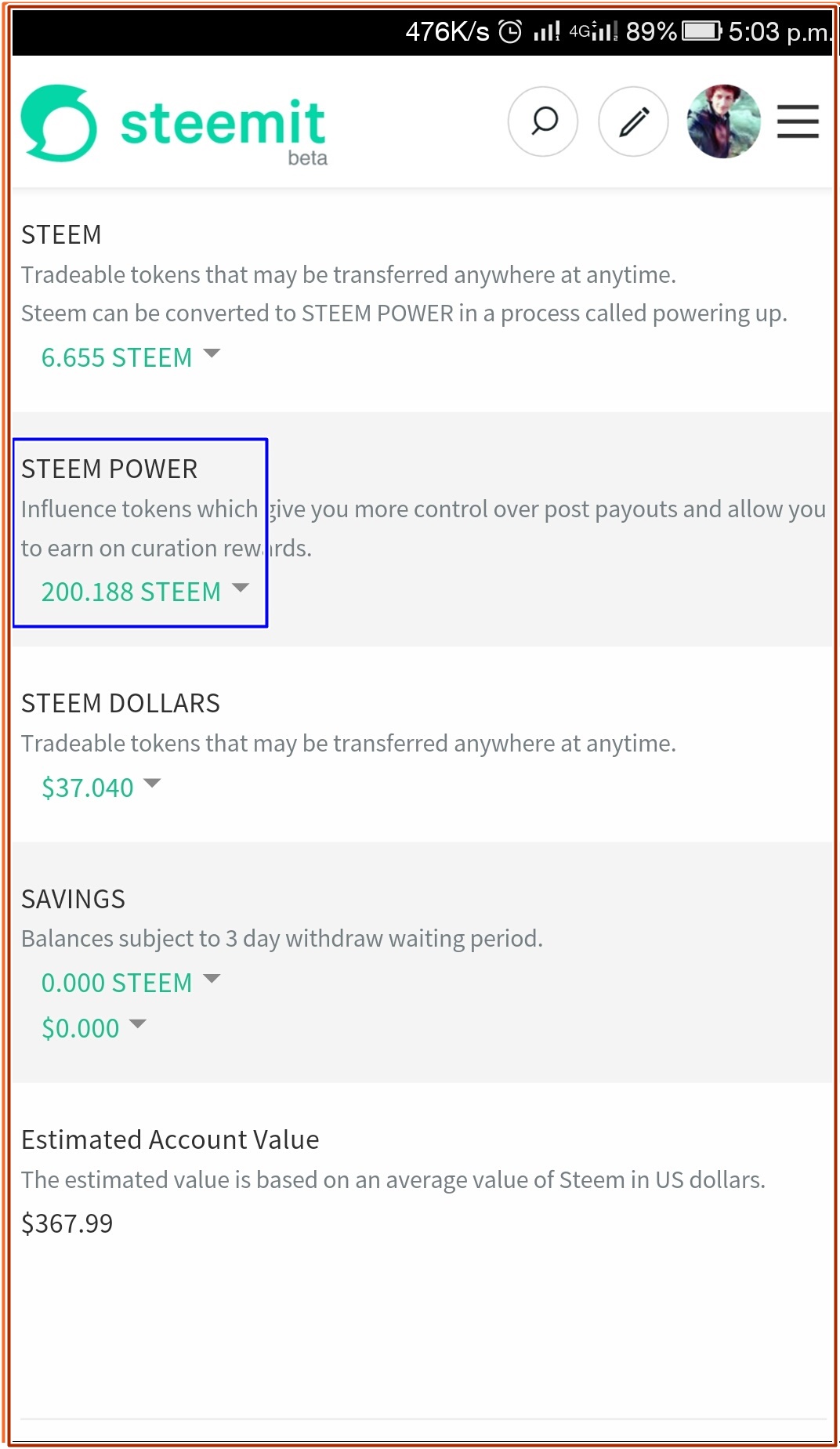Click the 5:03 p.m. clock
This screenshot has height=1449, width=840.
[778, 31]
